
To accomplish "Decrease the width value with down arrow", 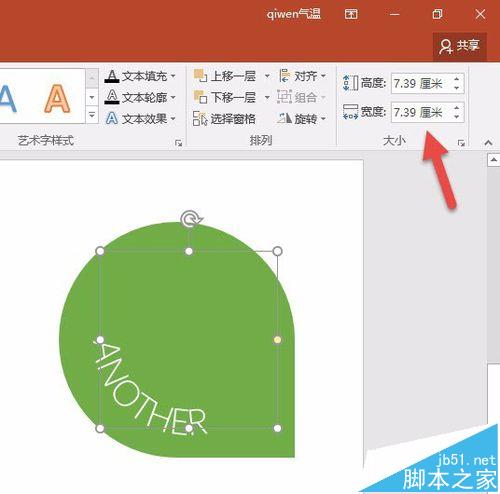I will coord(457,117).
